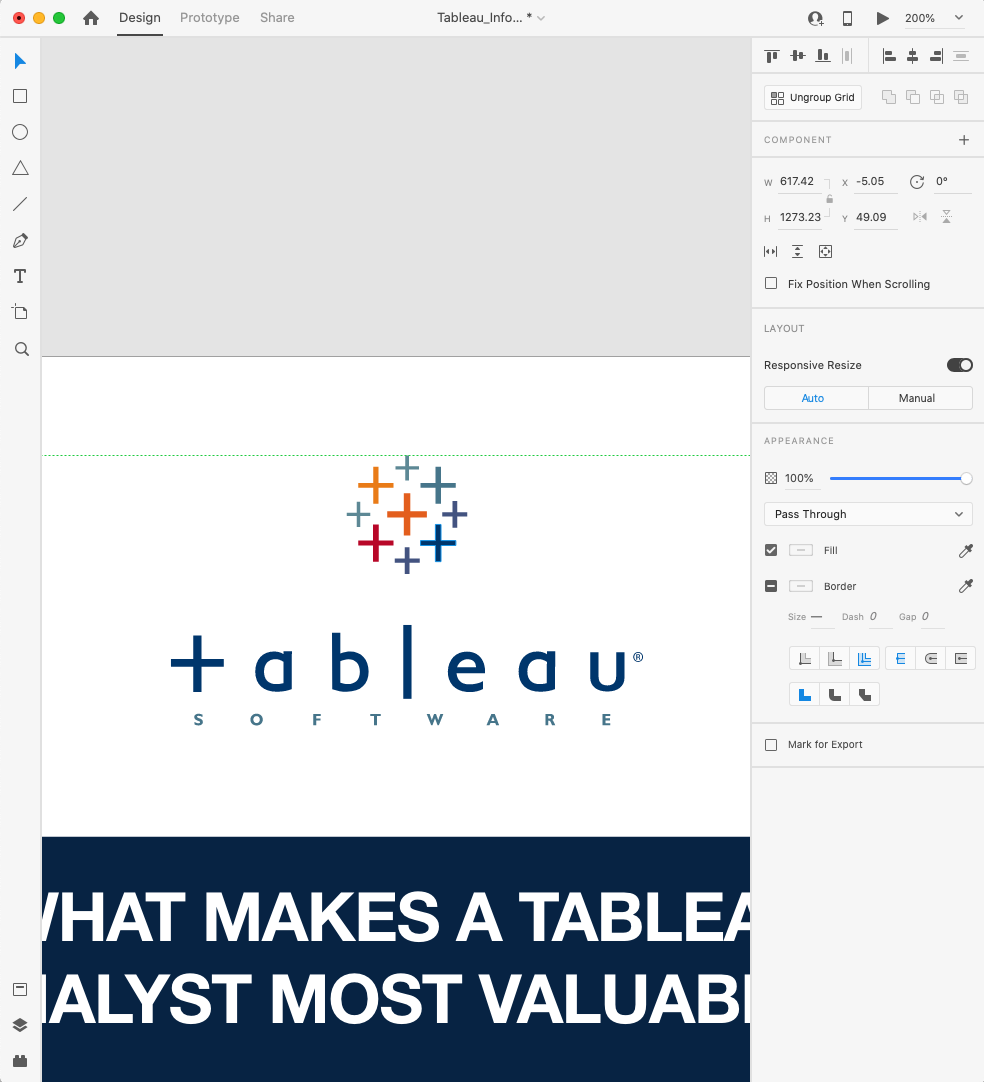984x1082 pixels.
Task: Open the 200% zoom level dropdown
Action: pyautogui.click(x=934, y=18)
